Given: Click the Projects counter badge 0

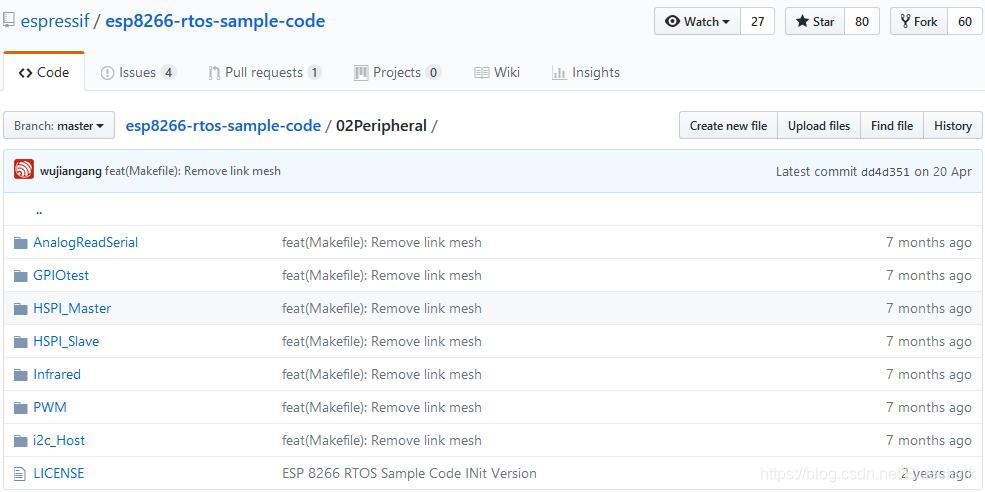Looking at the screenshot, I should click(x=433, y=73).
